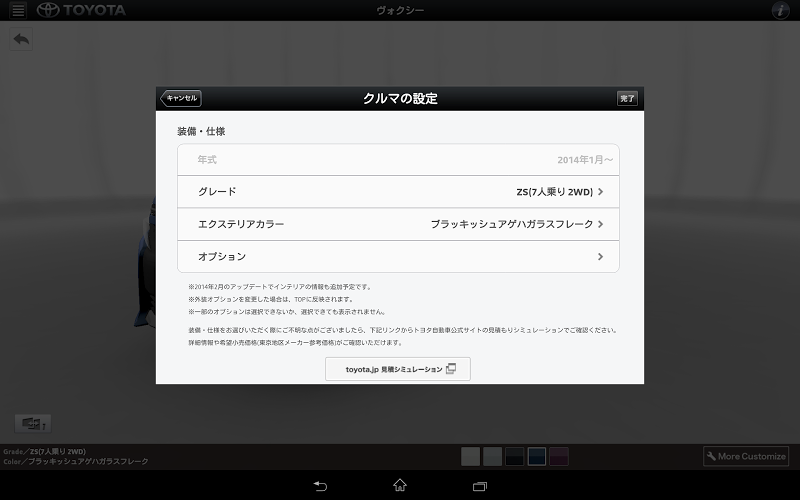
Task: Open the エクステリアカラー row
Action: pyautogui.click(x=398, y=224)
